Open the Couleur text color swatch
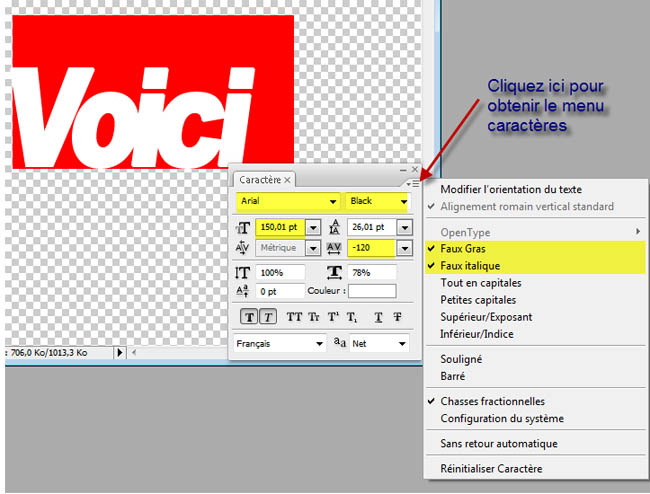The image size is (650, 494). coord(372,291)
